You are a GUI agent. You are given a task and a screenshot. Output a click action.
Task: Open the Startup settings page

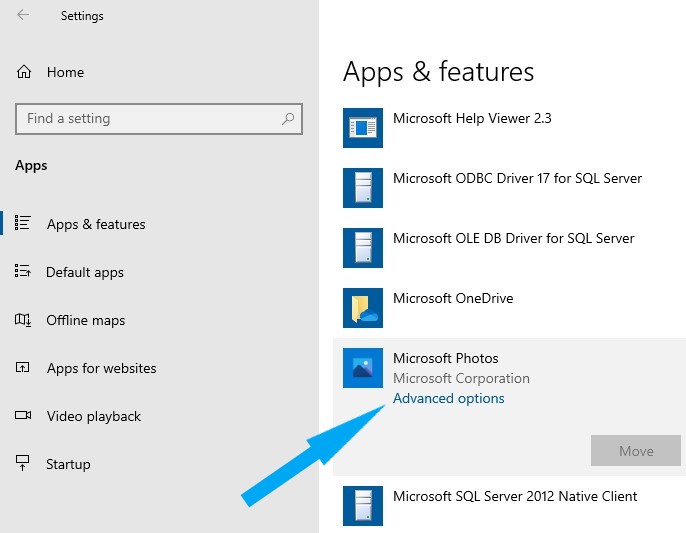(68, 464)
